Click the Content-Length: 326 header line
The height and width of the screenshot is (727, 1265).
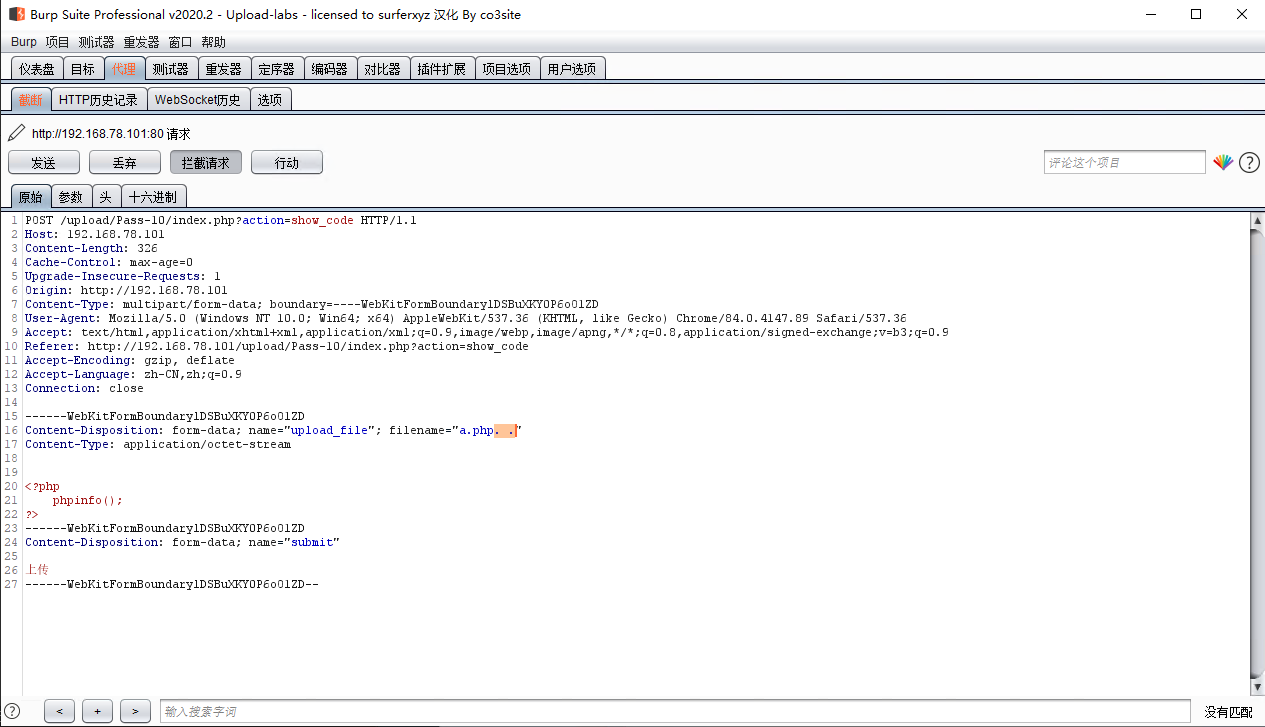pos(91,248)
